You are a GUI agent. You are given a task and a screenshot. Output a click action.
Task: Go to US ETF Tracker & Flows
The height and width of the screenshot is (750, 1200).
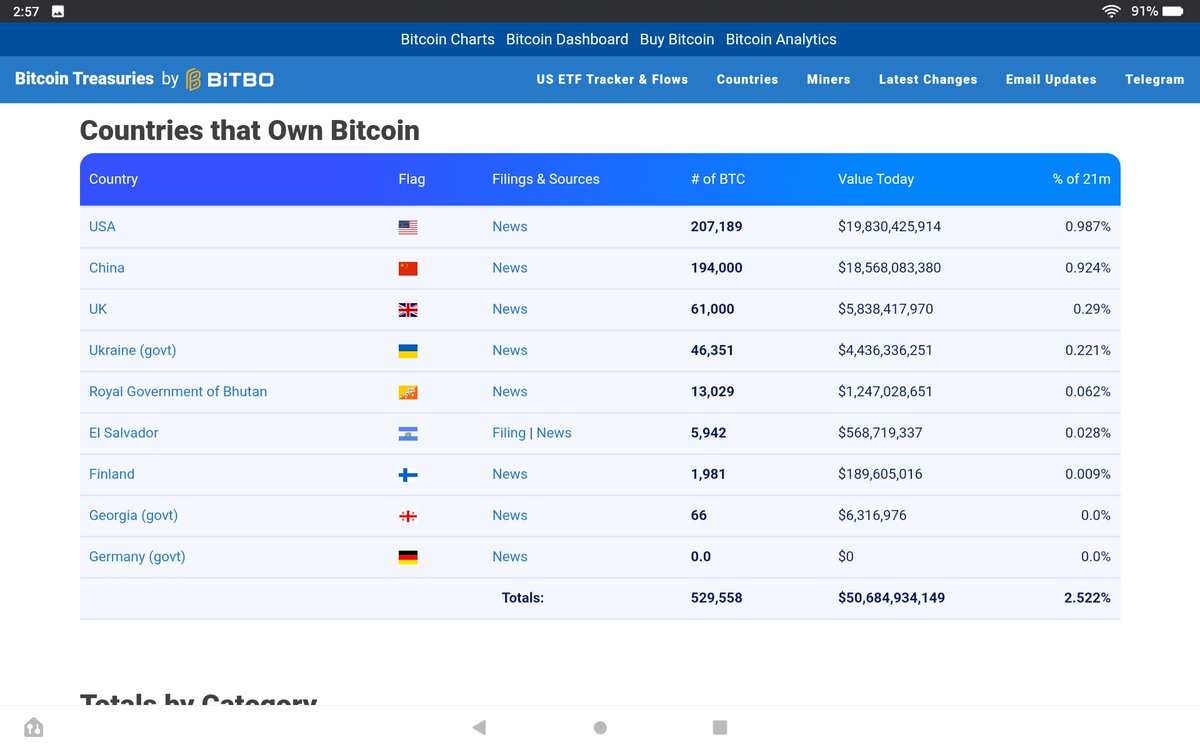tap(612, 79)
